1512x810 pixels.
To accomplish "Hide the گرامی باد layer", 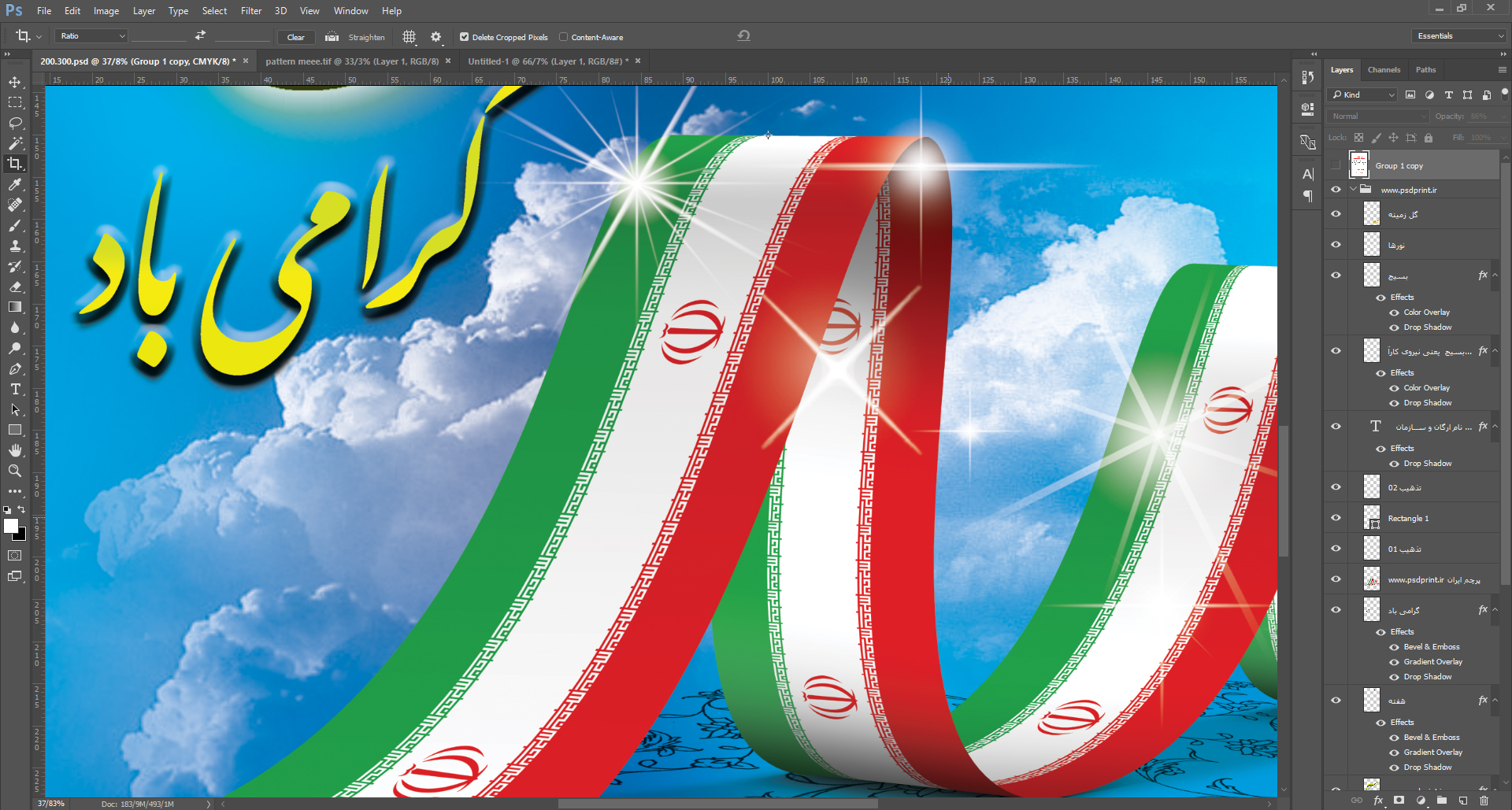I will tap(1336, 610).
